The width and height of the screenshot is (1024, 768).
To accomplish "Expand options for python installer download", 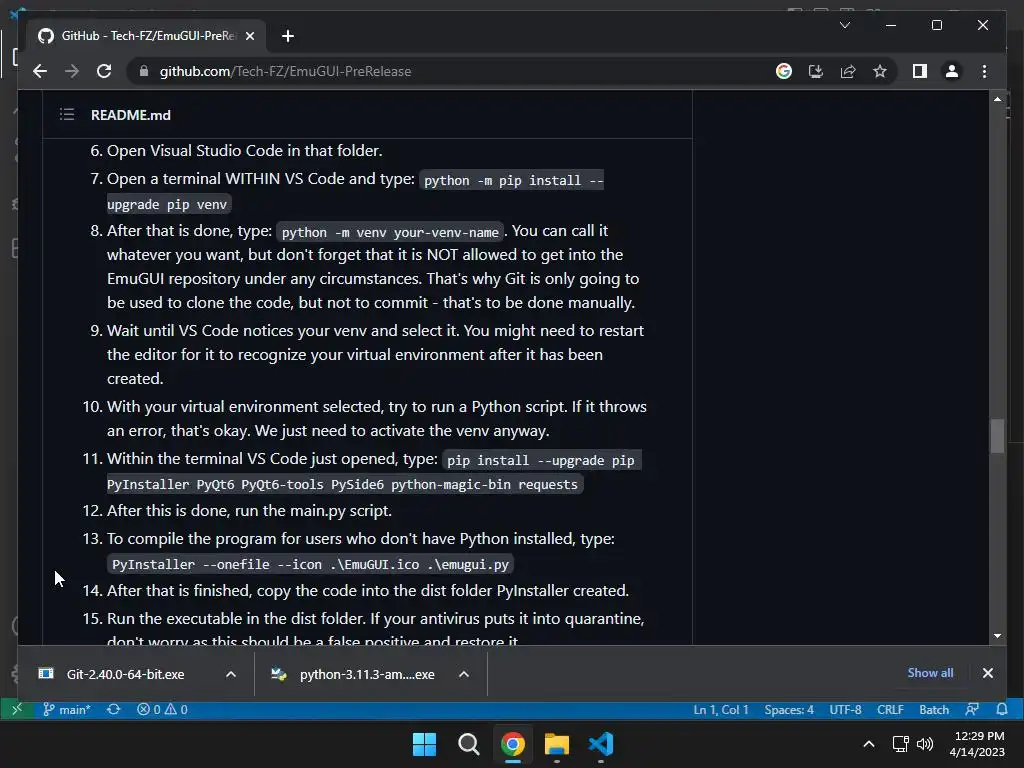I will click(x=464, y=674).
